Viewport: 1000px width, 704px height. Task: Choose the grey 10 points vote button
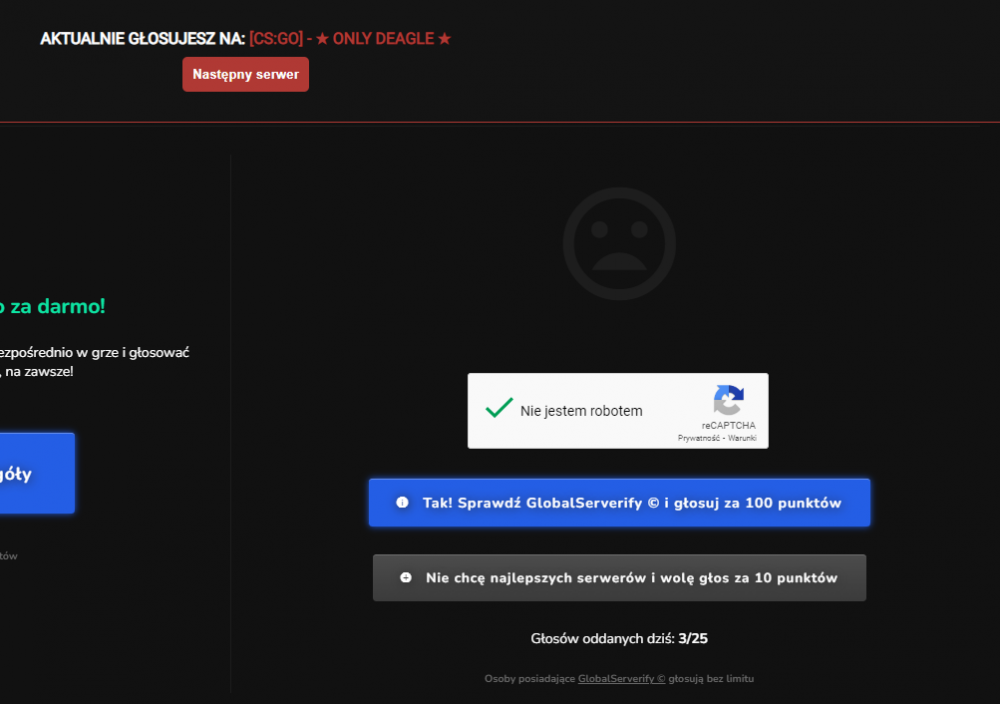point(619,578)
